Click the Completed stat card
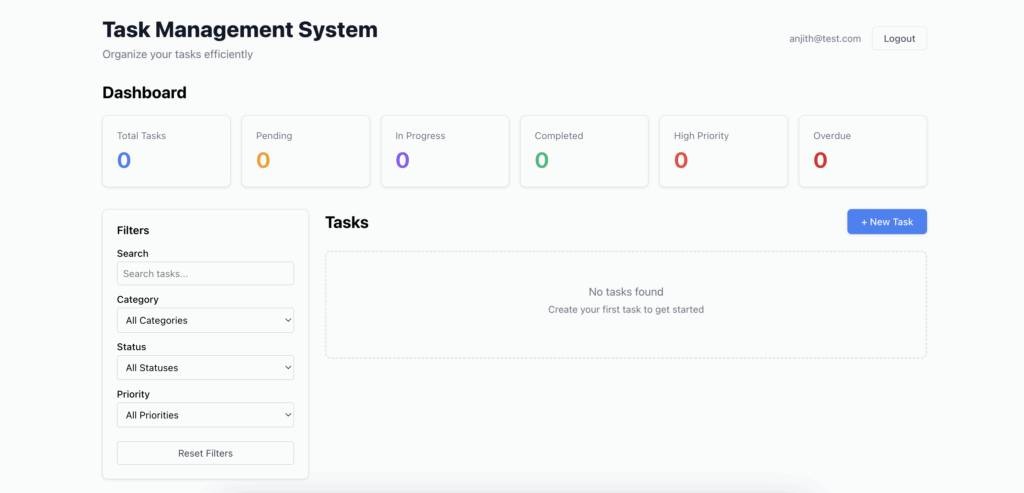This screenshot has height=493, width=1024. 584,151
